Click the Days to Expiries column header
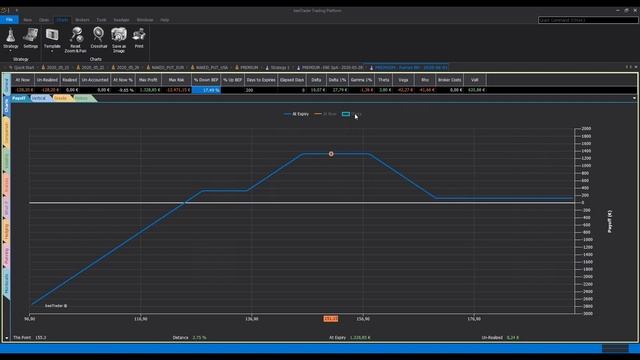The image size is (640, 360). pyautogui.click(x=261, y=80)
